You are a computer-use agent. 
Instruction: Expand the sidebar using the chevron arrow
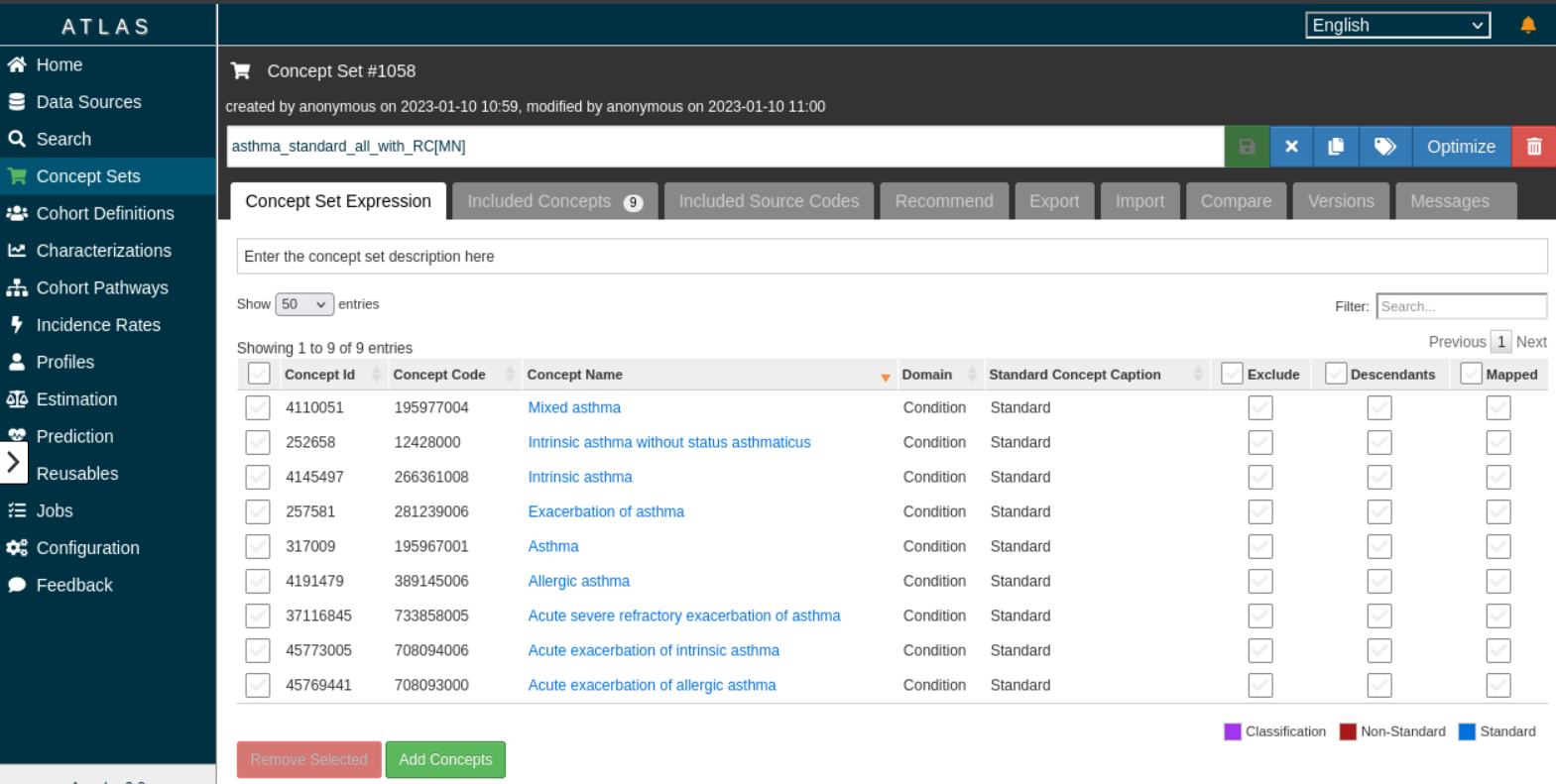point(13,462)
